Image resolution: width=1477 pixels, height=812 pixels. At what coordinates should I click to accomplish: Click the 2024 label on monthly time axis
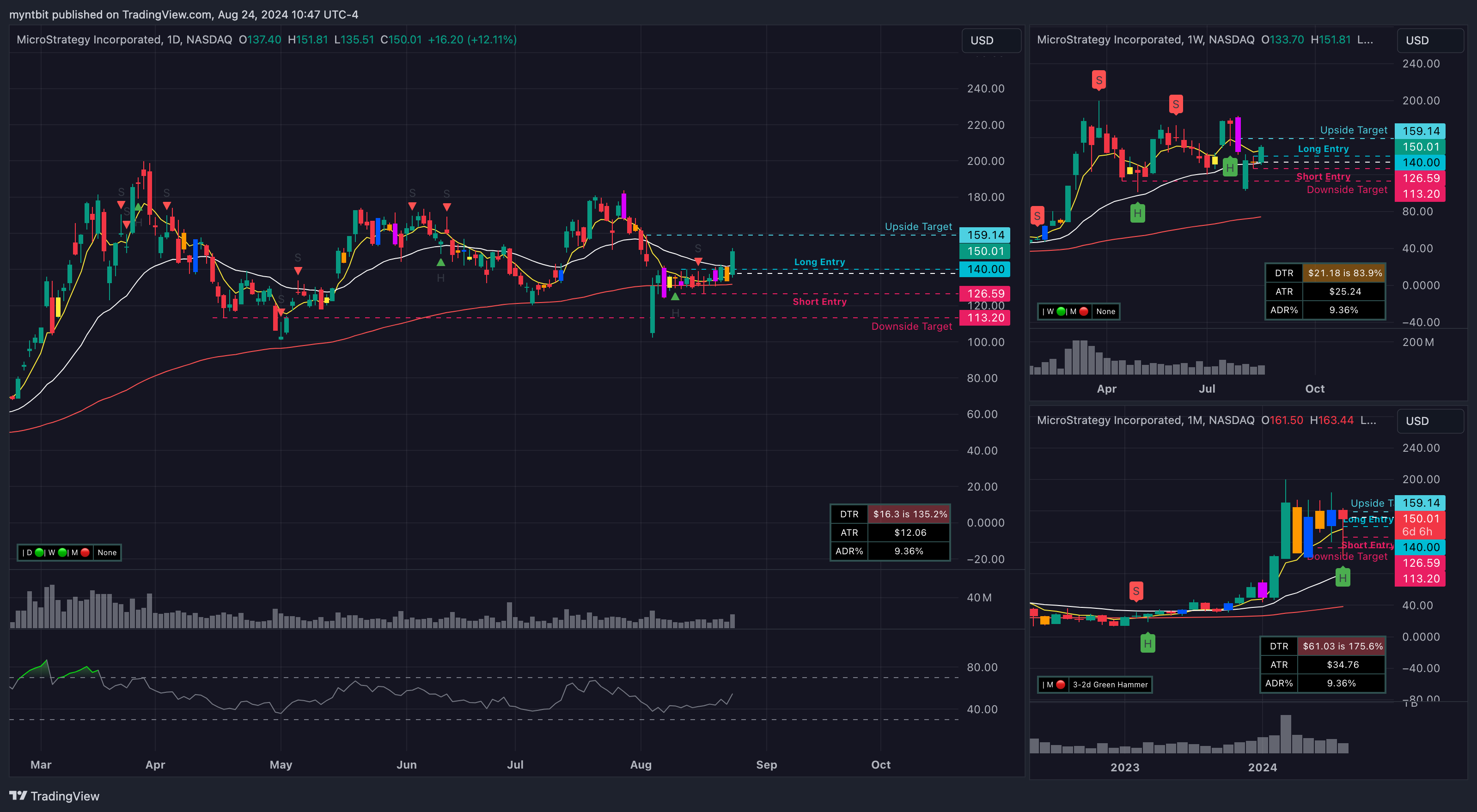point(1262,767)
